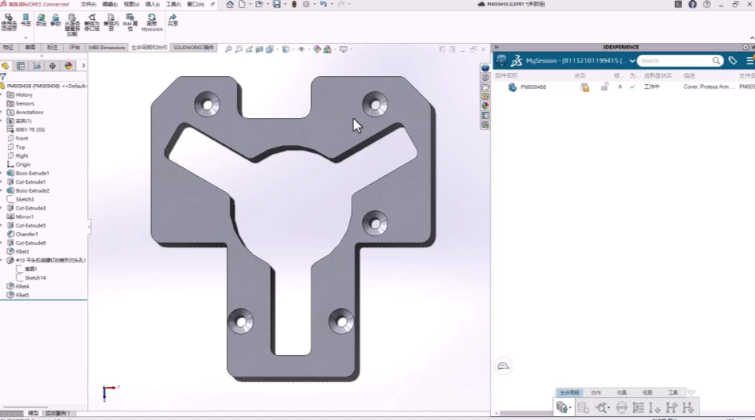Expand the Boss-Extrude1 feature node

point(4,173)
